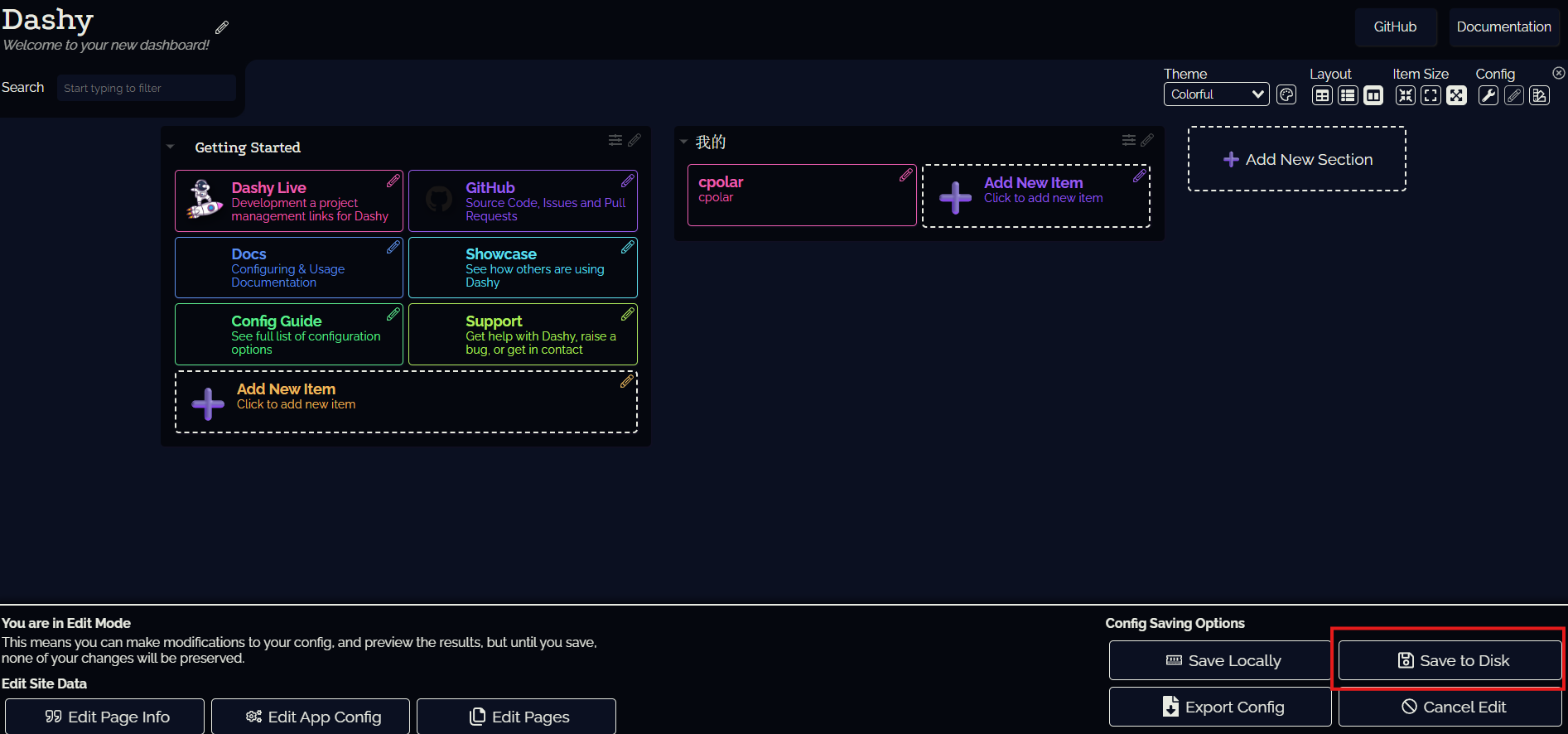Click the Save to Disk button

[1450, 660]
